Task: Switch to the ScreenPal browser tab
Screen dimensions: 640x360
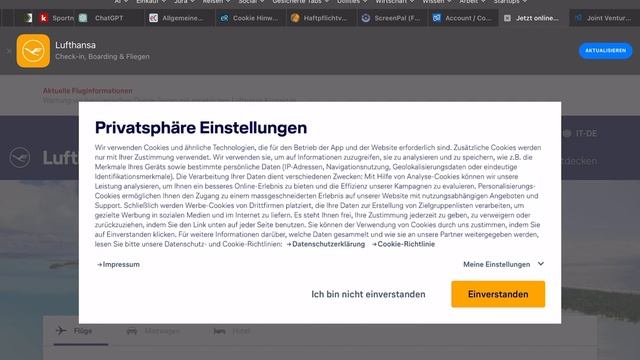Action: [392, 18]
